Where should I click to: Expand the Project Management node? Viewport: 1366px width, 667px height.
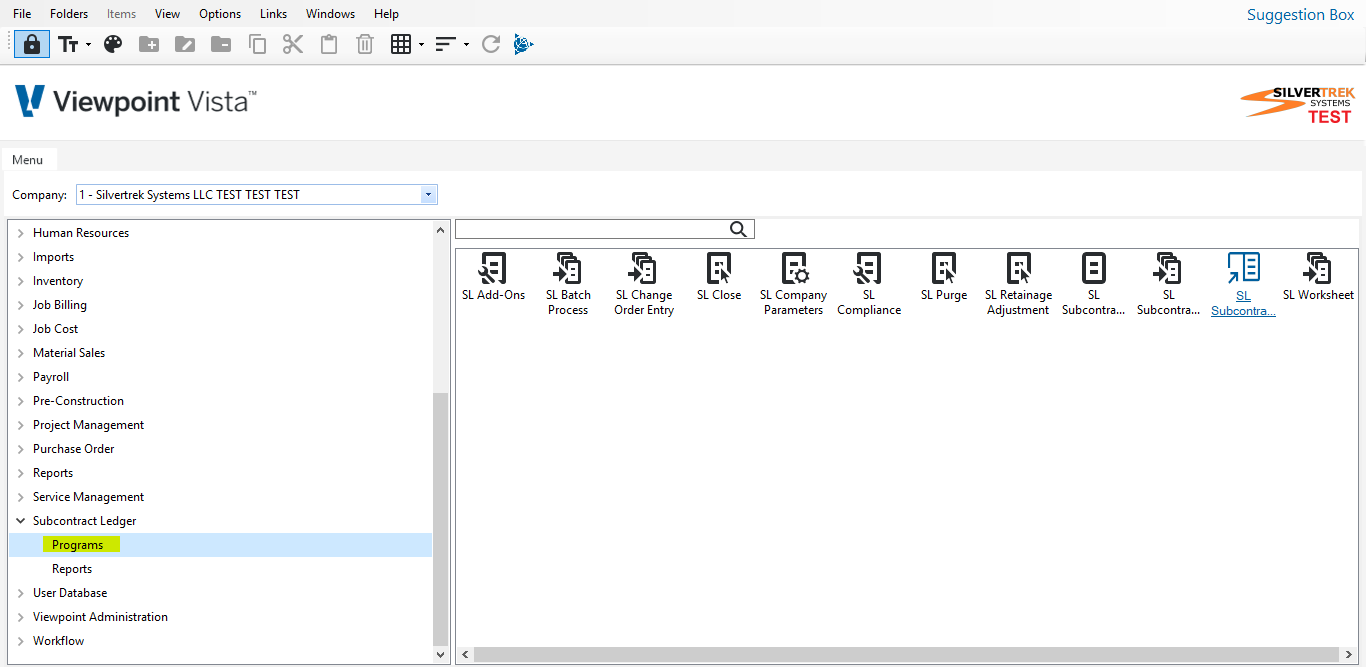coord(20,425)
